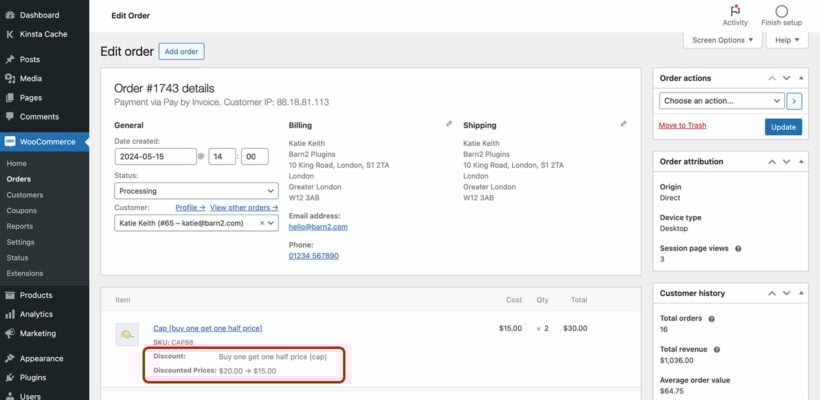Click the $1,036.00 total revenue value
Screen dimensions: 820x400
tap(677, 360)
